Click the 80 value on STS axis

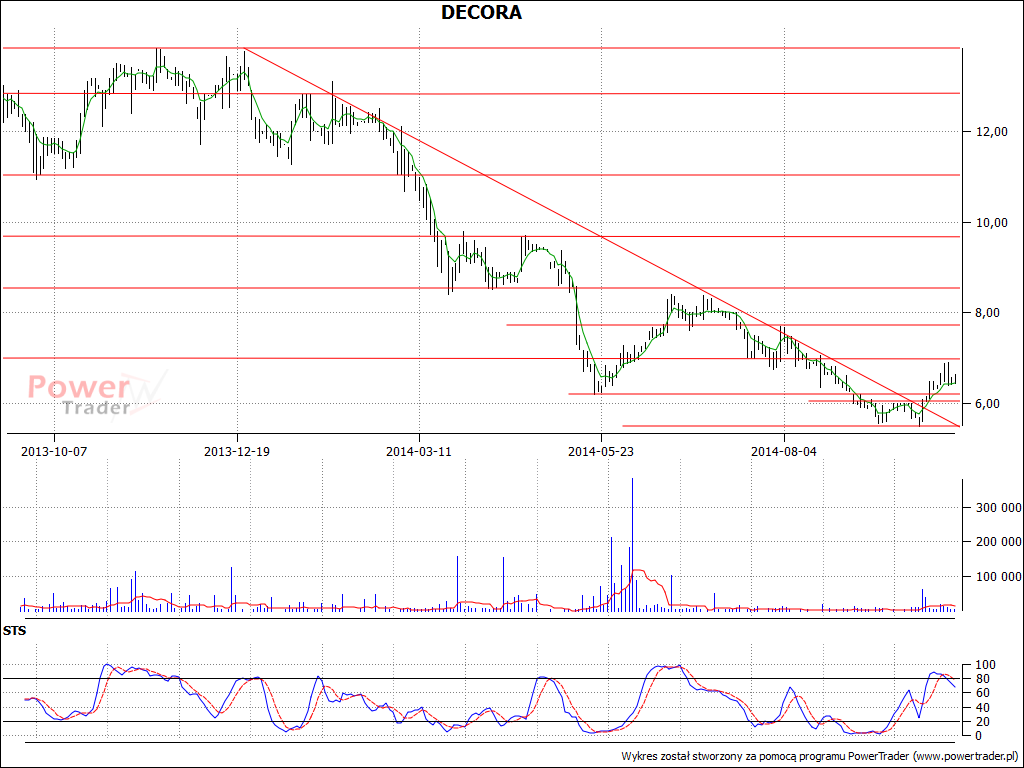(x=983, y=679)
